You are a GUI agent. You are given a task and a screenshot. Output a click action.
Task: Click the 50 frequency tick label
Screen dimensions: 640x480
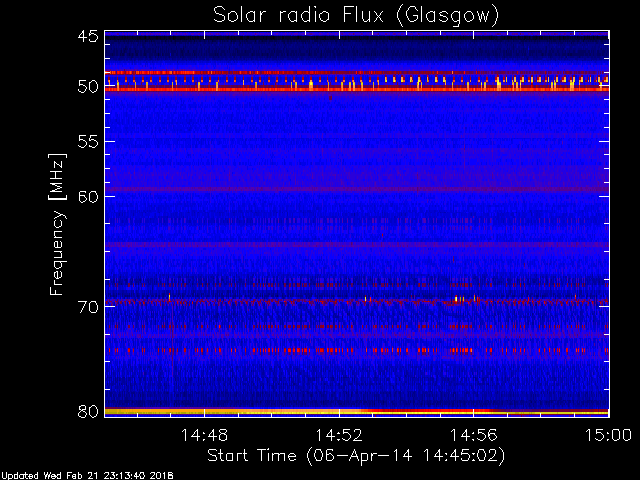(88, 87)
